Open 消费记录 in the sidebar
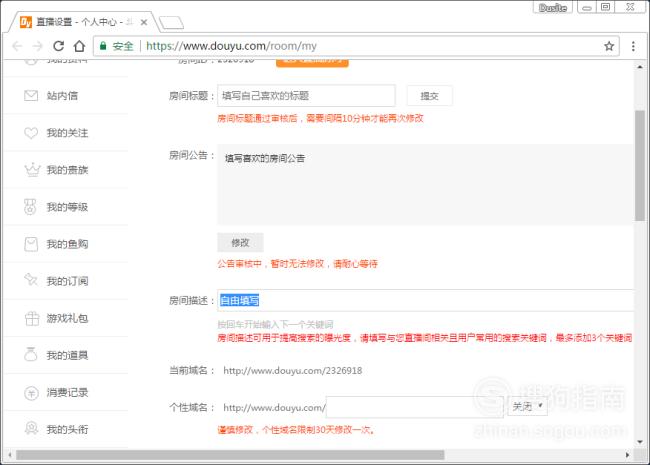The image size is (650, 465). click(67, 392)
